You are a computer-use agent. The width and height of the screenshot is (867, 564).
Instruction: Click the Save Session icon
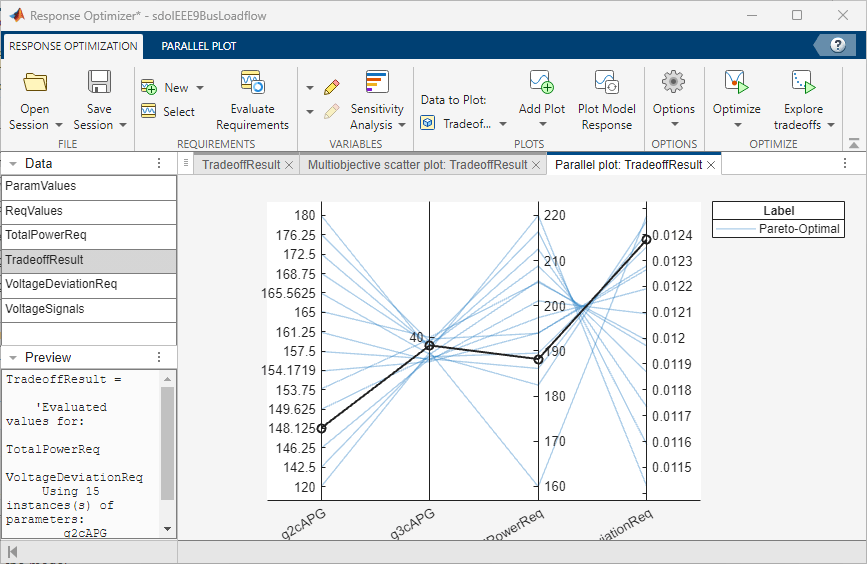[99, 84]
